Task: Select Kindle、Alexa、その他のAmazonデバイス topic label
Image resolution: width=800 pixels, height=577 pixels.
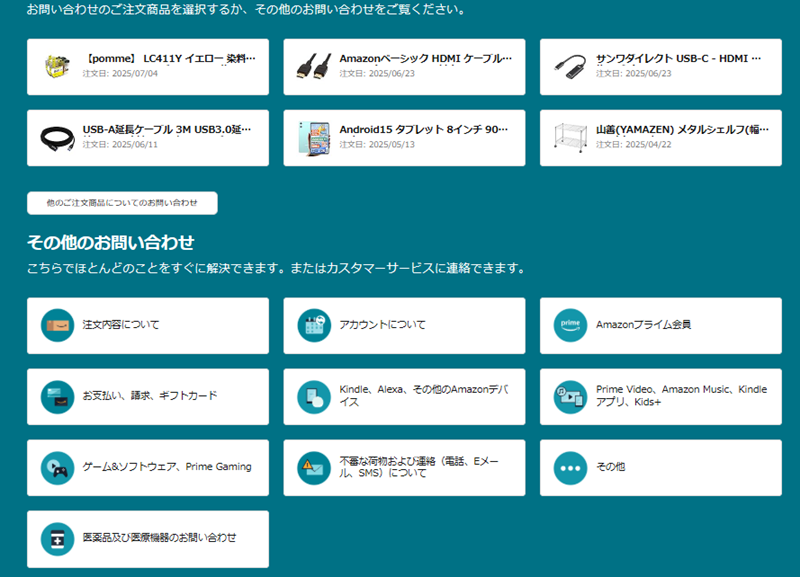Action: [424, 395]
